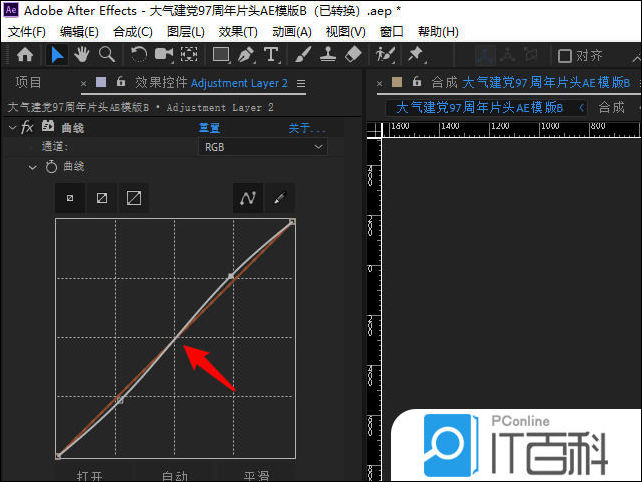Click the Curves effect preset icon

[48, 127]
